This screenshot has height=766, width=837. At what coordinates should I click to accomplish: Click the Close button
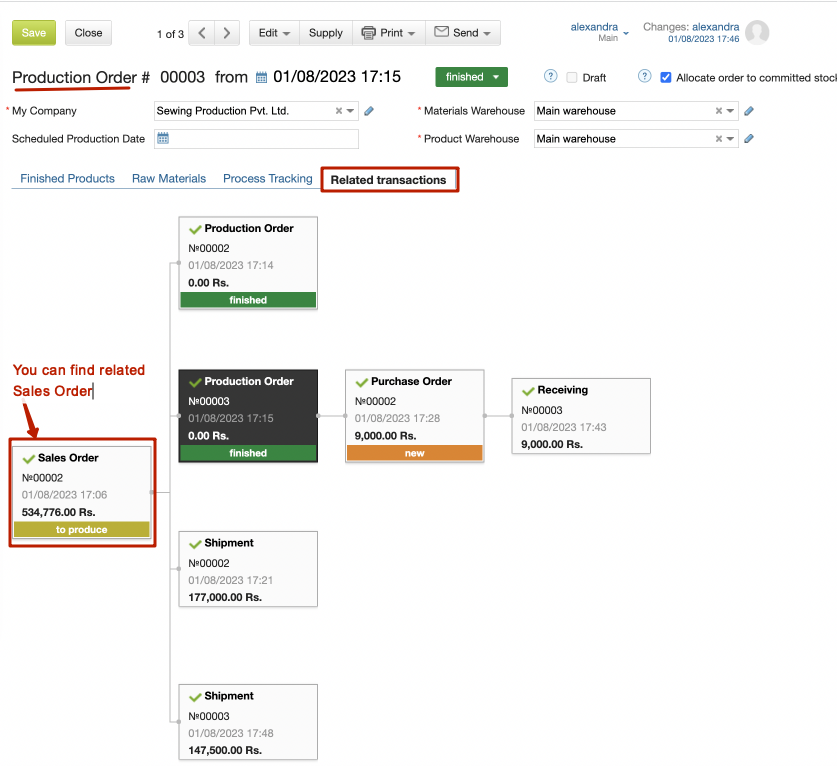(x=88, y=33)
